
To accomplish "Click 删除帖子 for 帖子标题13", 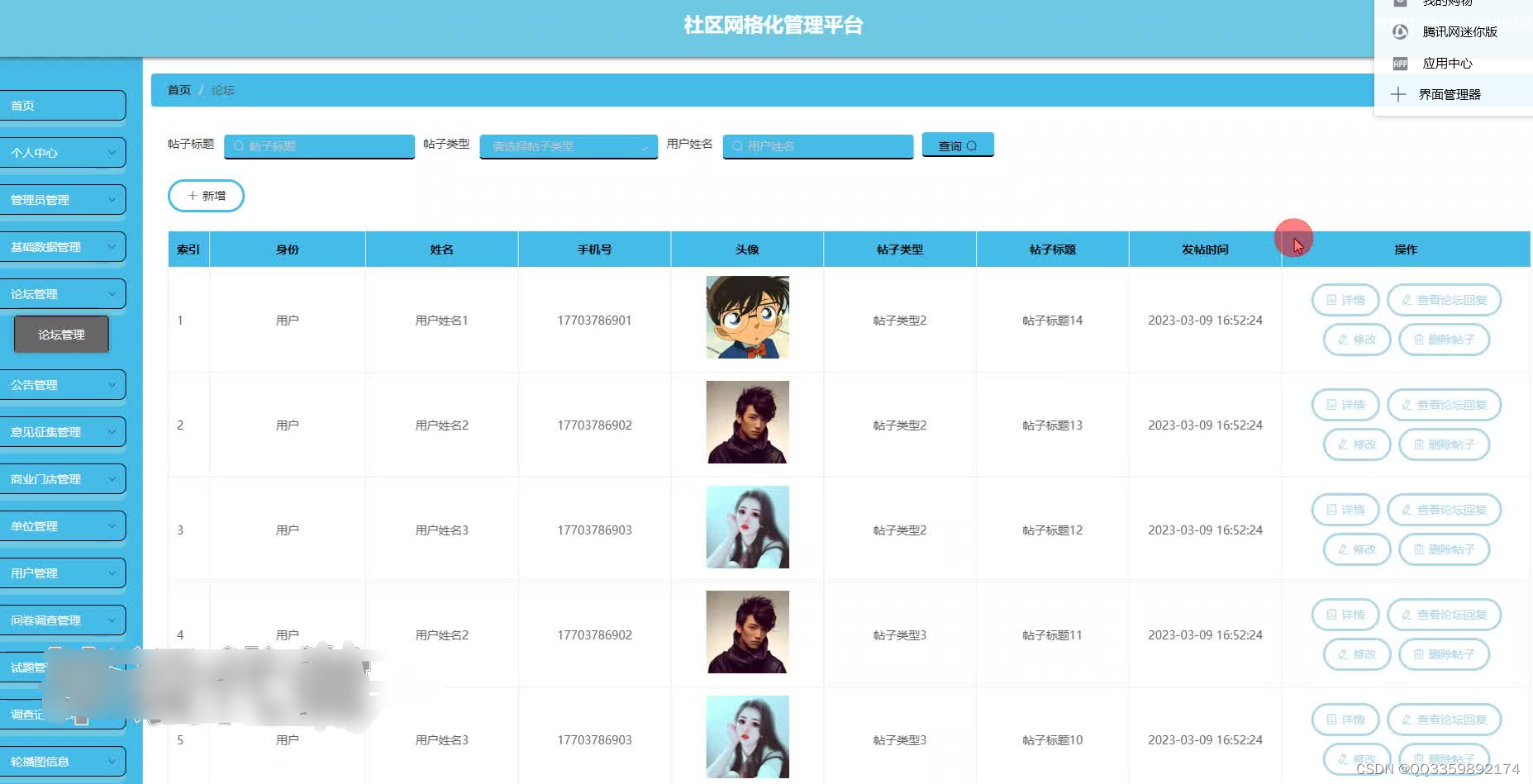I will [1444, 444].
